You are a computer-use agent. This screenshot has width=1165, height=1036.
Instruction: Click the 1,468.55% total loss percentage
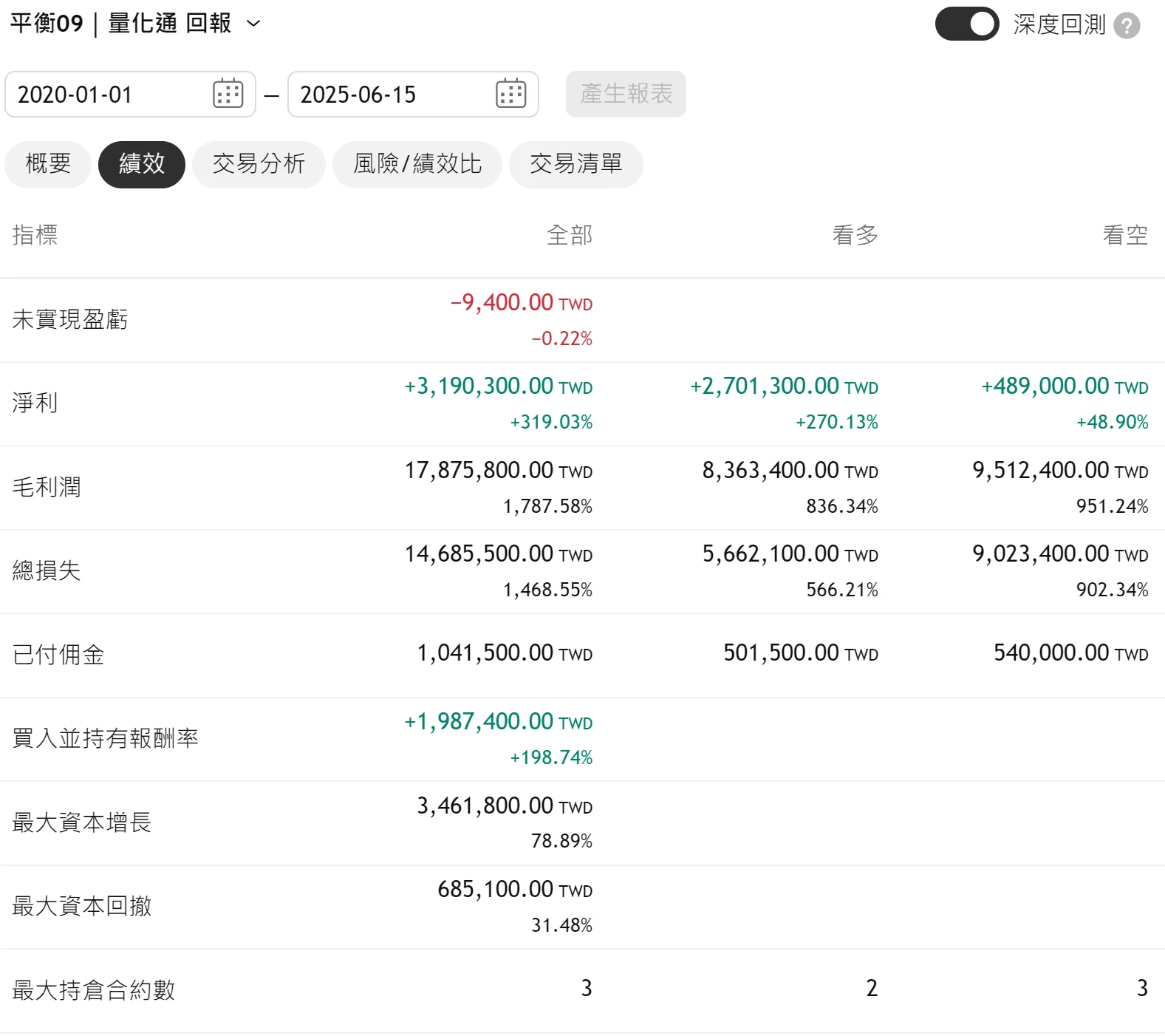coord(548,590)
